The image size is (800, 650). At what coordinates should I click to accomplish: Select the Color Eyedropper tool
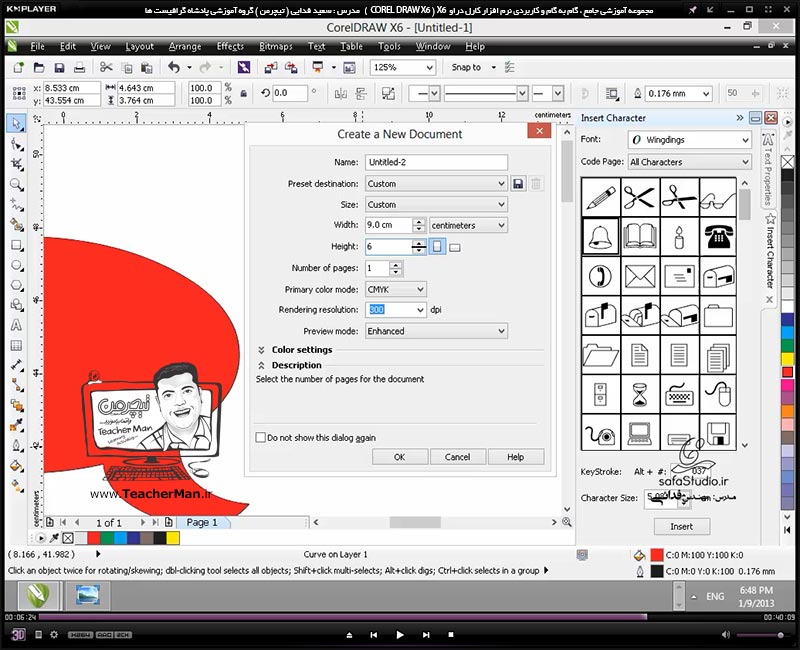coord(16,425)
